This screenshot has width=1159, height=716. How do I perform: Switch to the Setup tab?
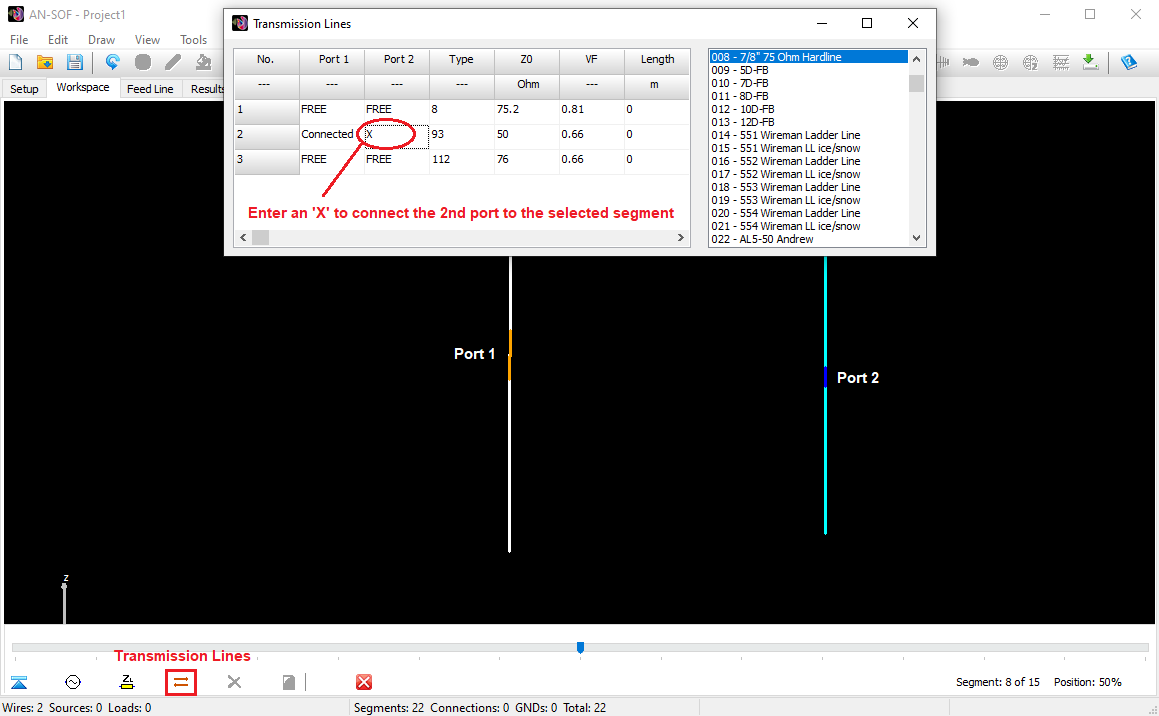(24, 88)
